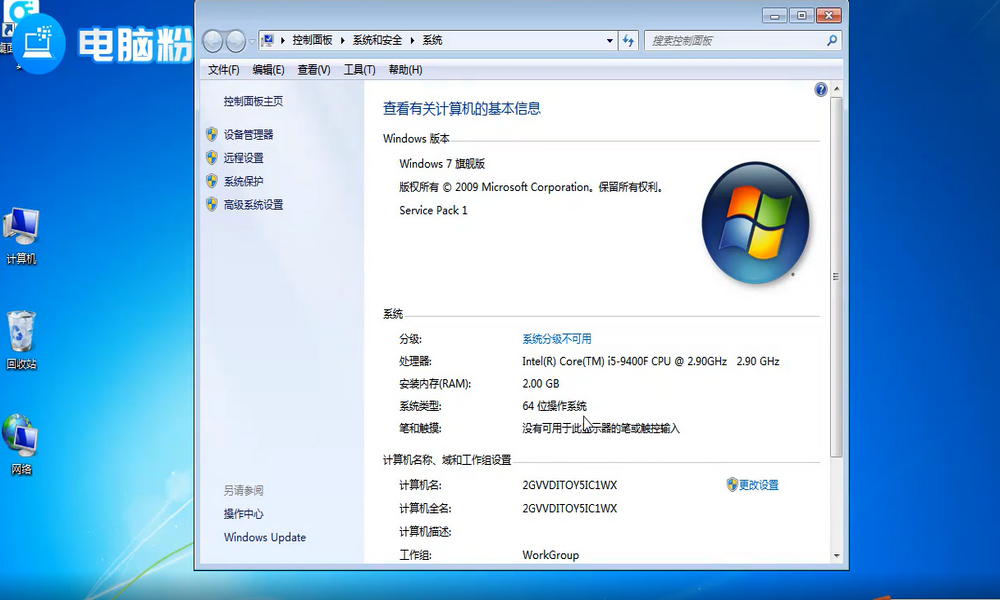Click the Forward navigation arrow button
The width and height of the screenshot is (1000, 600).
(235, 41)
